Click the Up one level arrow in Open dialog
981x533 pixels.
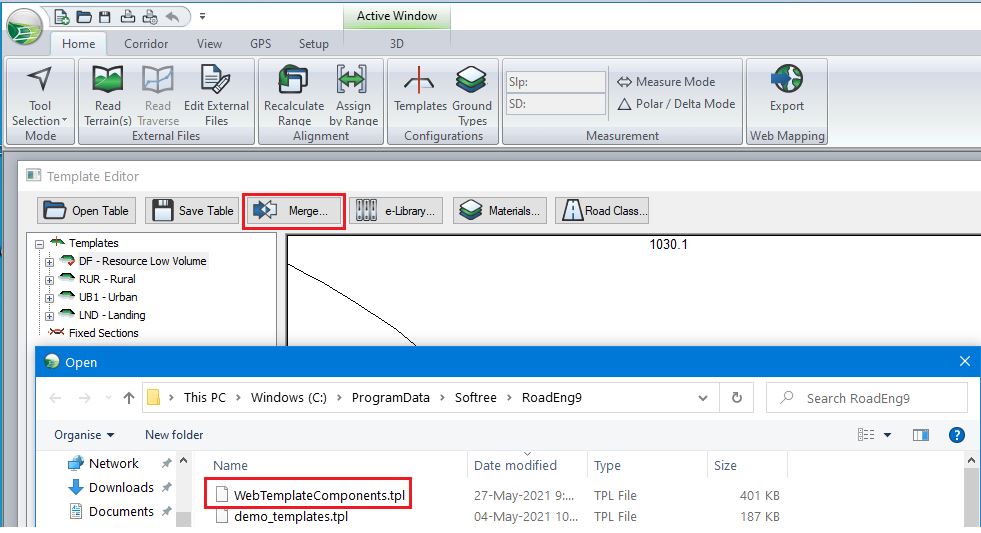click(x=129, y=398)
